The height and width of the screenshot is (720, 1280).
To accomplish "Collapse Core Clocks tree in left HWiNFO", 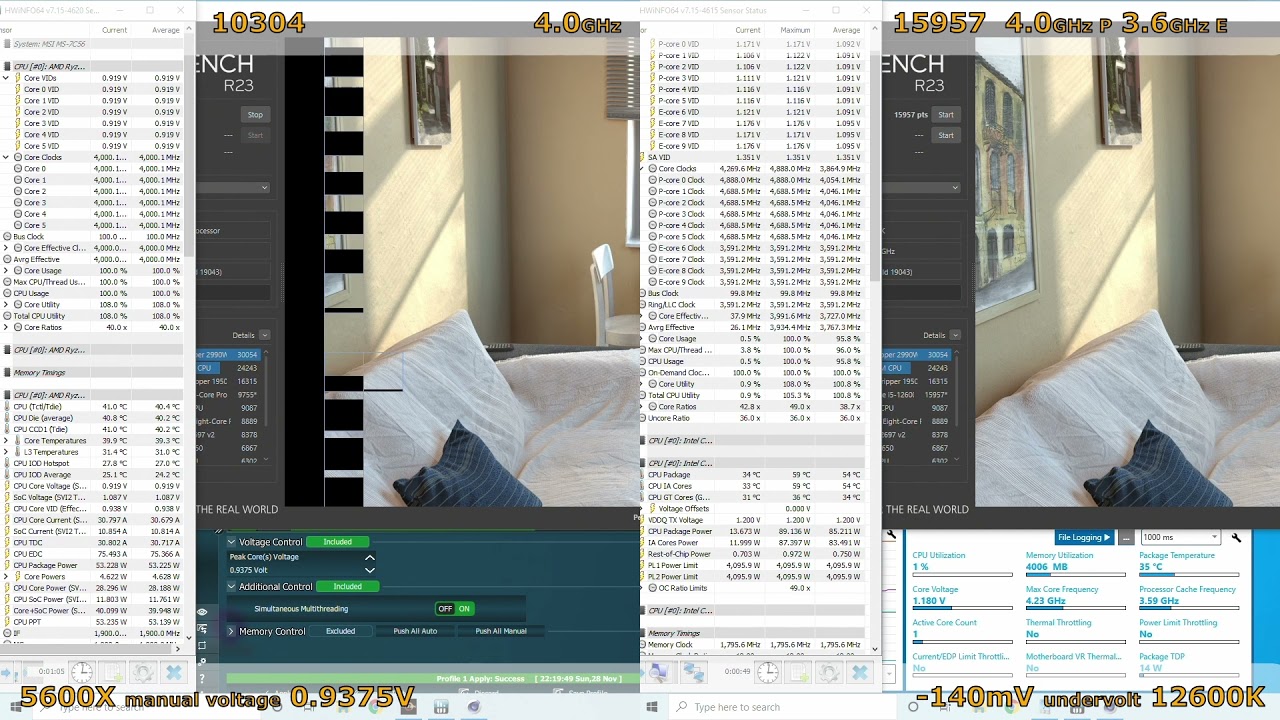I will [6, 157].
